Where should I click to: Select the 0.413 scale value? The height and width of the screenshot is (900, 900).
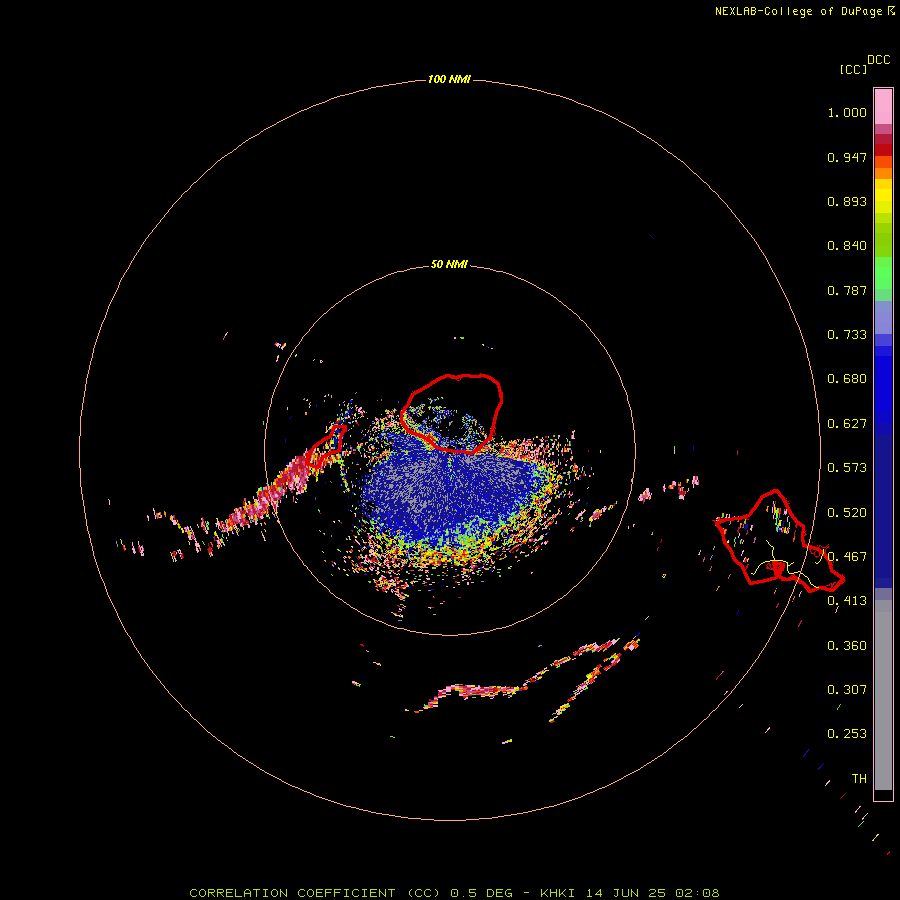click(x=847, y=601)
